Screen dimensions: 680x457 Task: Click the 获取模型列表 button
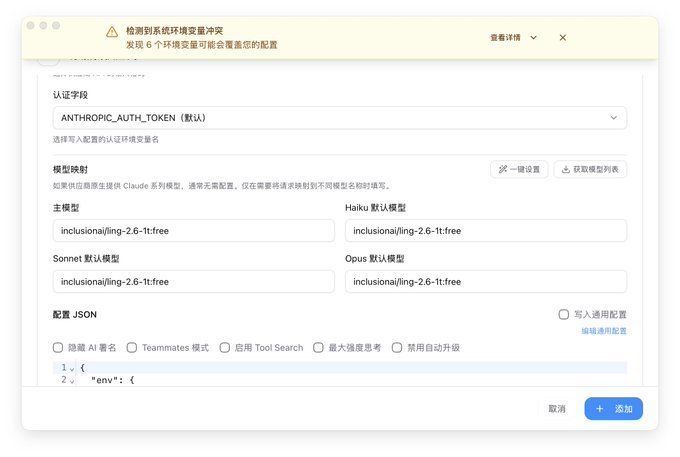590,170
